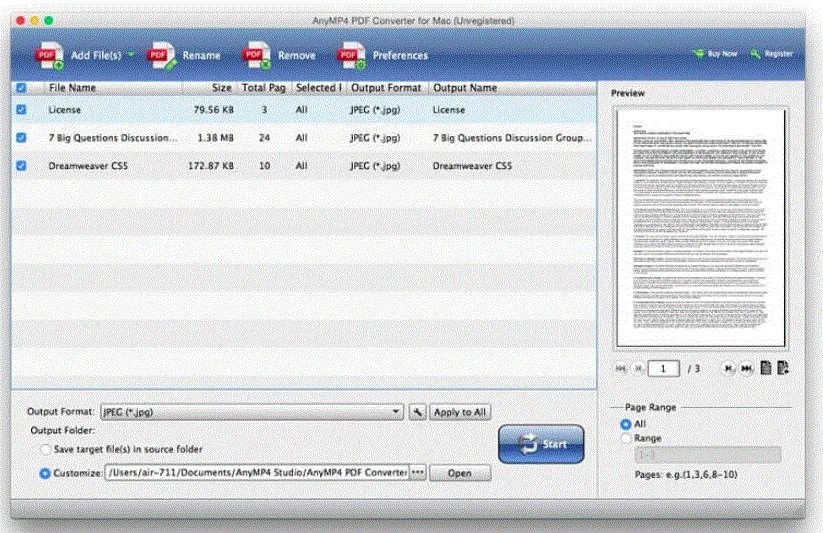823x533 pixels.
Task: Click the wrench output settings icon
Action: [x=417, y=412]
